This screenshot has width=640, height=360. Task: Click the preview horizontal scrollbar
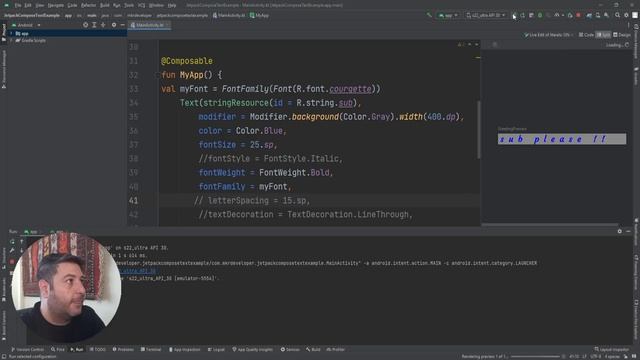coord(550,224)
